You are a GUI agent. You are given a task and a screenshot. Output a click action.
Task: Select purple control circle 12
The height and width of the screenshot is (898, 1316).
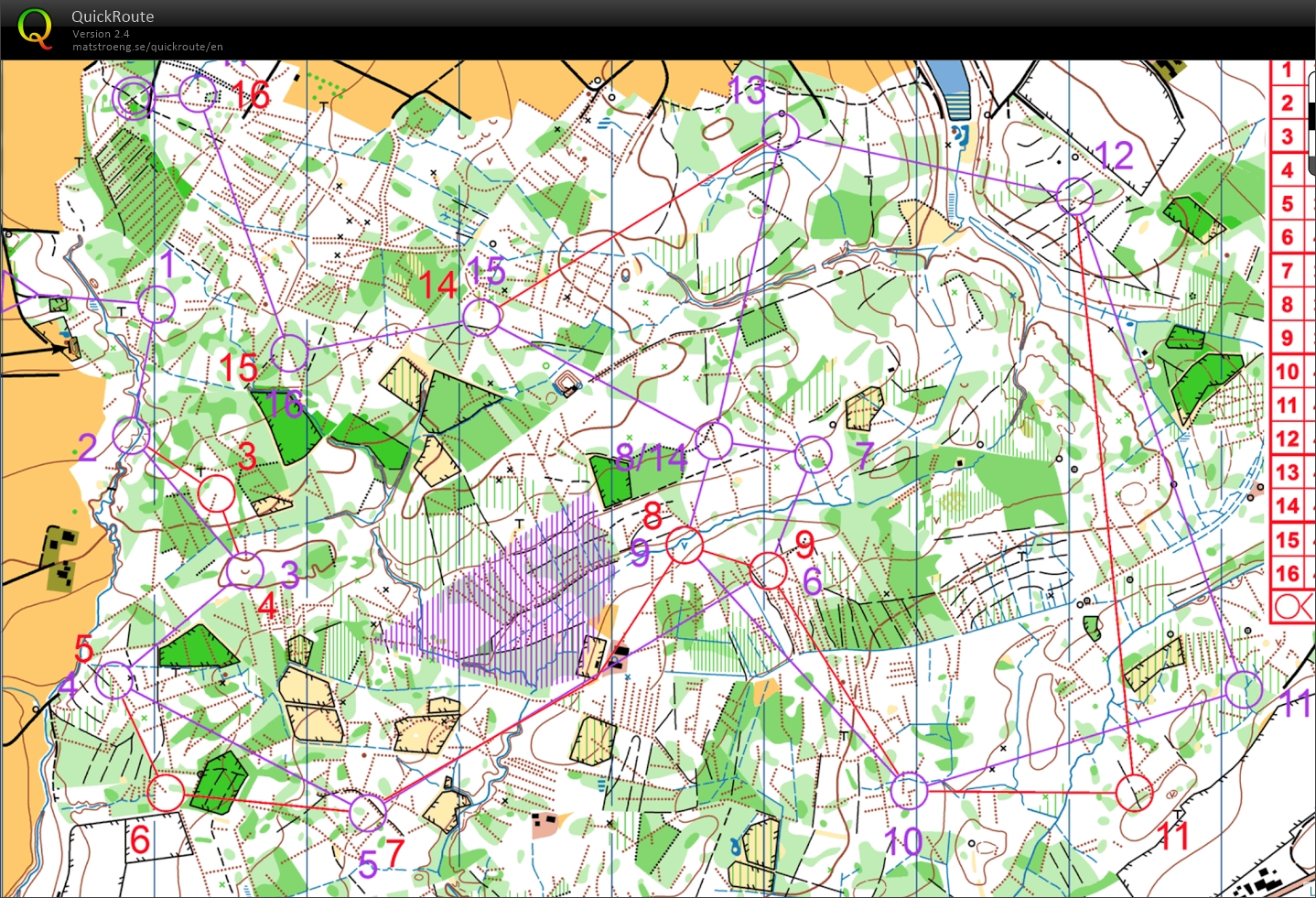pos(1074,196)
